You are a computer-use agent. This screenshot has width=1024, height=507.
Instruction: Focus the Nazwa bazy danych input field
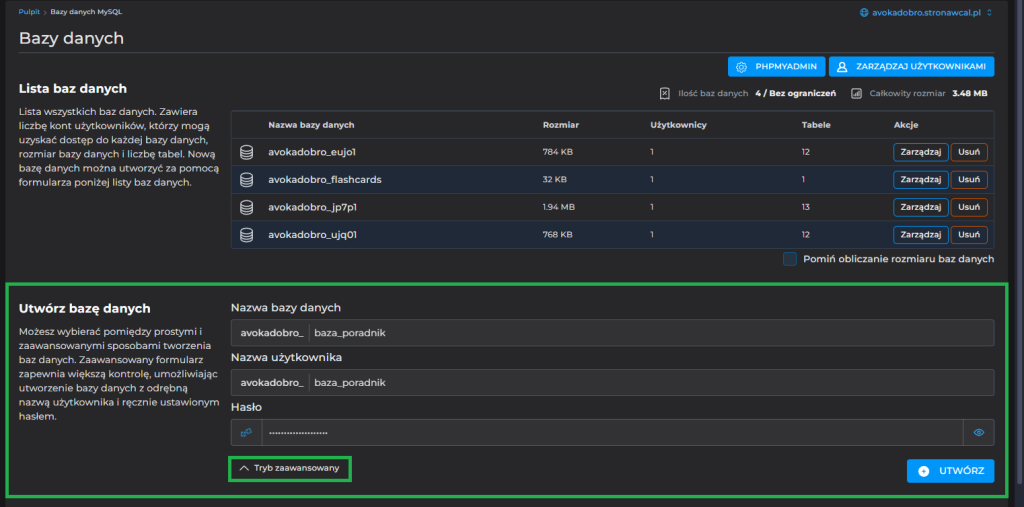pos(651,333)
